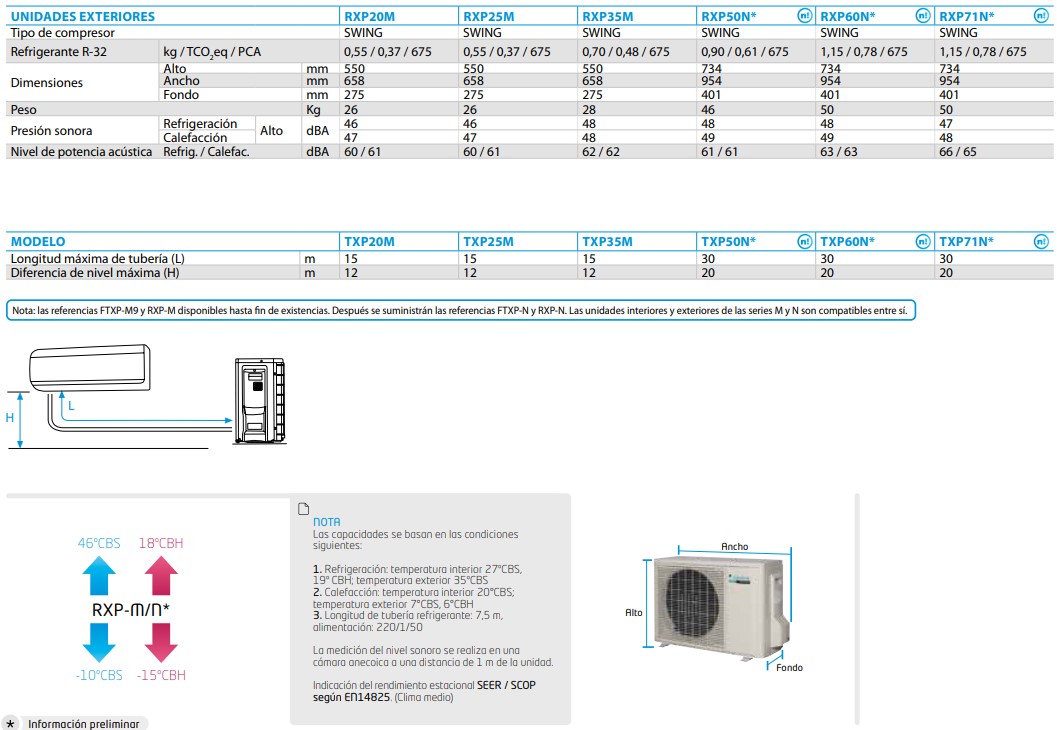Image resolution: width=1057 pixels, height=730 pixels.
Task: Select the 'Dimensiones' row label
Action: [x=47, y=82]
